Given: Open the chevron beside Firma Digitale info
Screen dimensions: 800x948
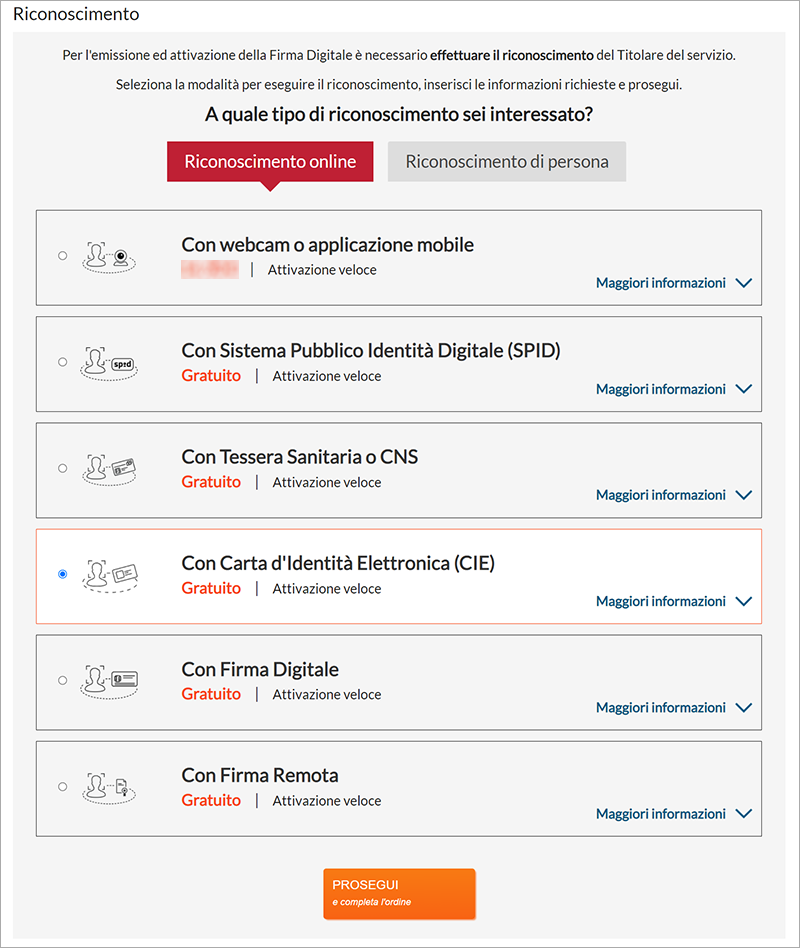Looking at the screenshot, I should [x=744, y=707].
